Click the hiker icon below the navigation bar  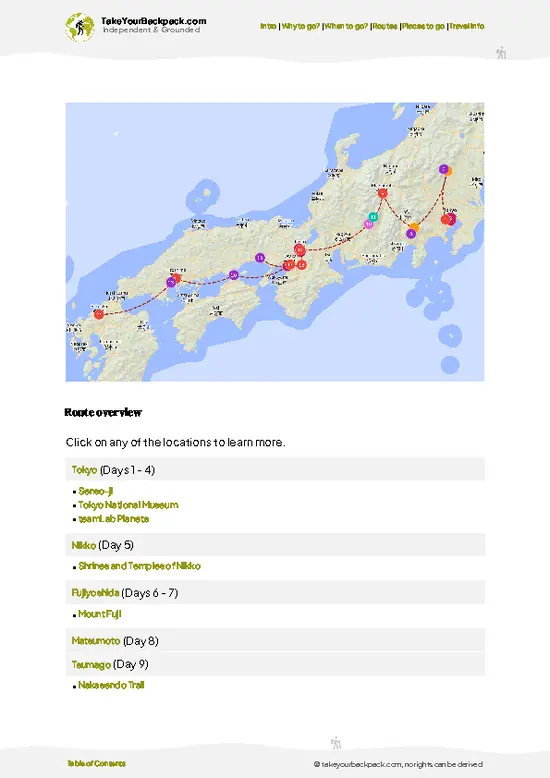click(501, 53)
